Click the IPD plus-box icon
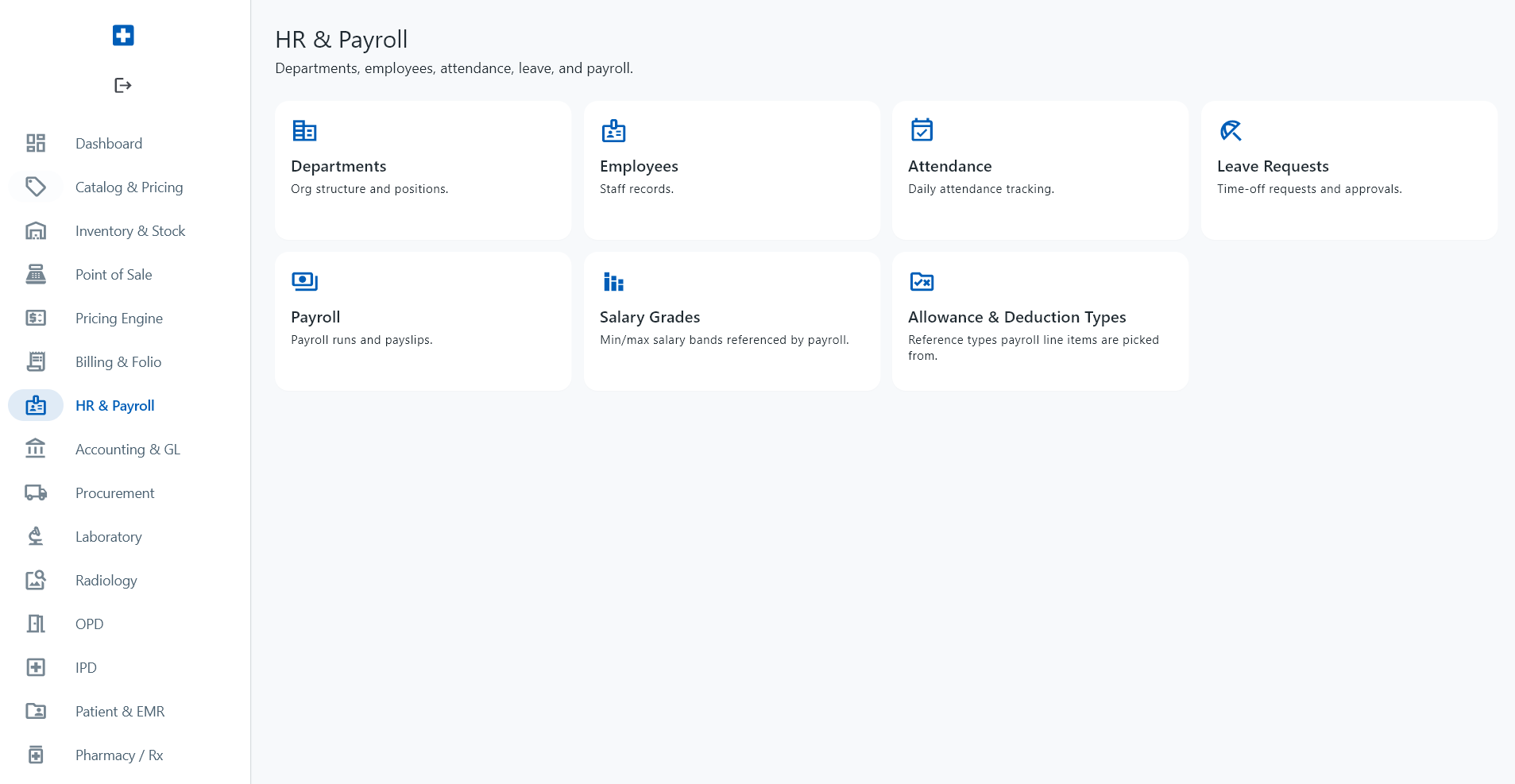This screenshot has width=1515, height=784. pyautogui.click(x=36, y=667)
